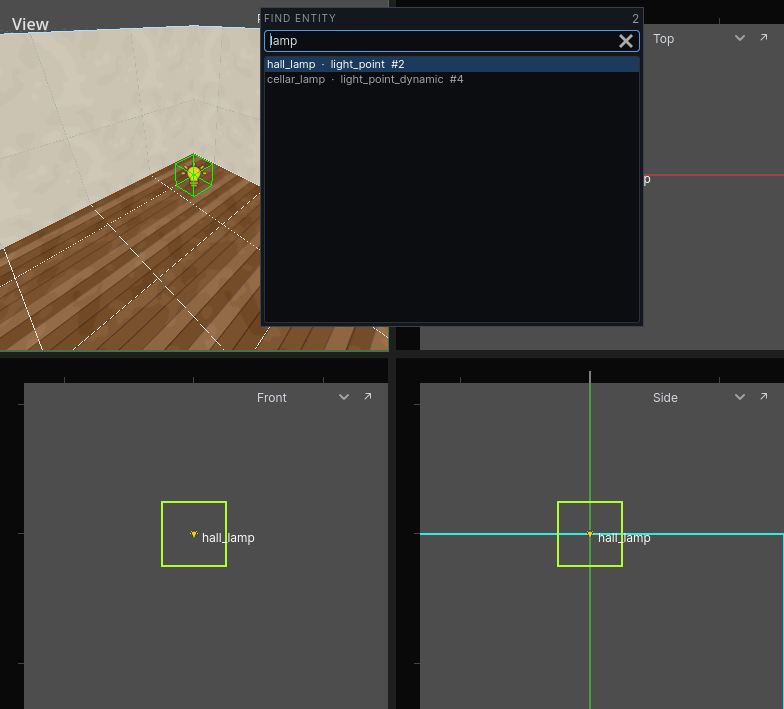The image size is (784, 709).
Task: Select the light bulb entity in 3D view
Action: [x=194, y=175]
